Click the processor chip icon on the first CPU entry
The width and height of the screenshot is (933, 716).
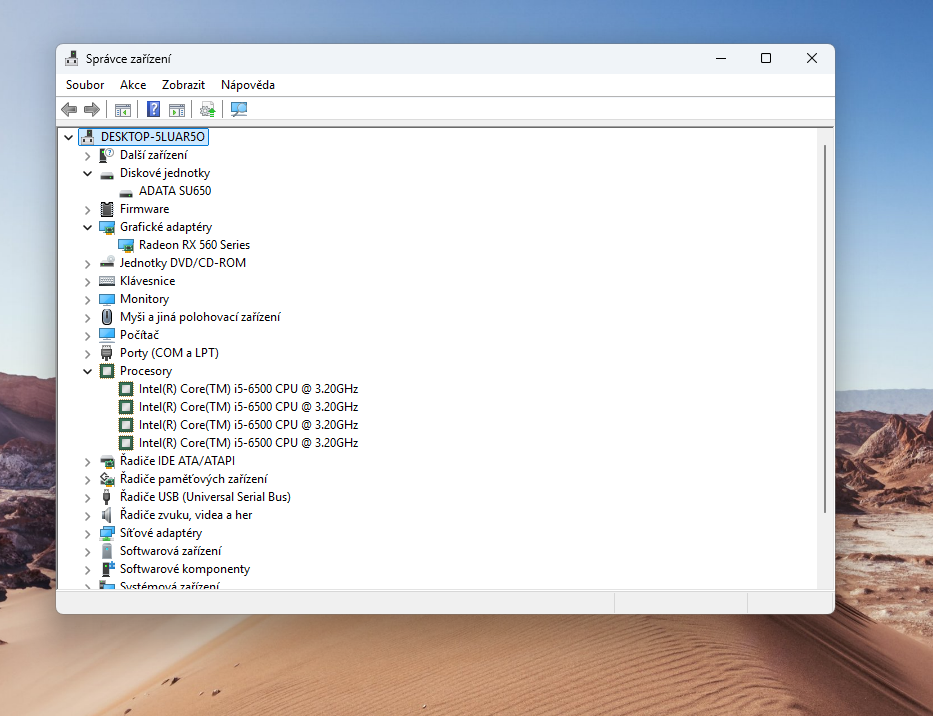[x=126, y=388]
